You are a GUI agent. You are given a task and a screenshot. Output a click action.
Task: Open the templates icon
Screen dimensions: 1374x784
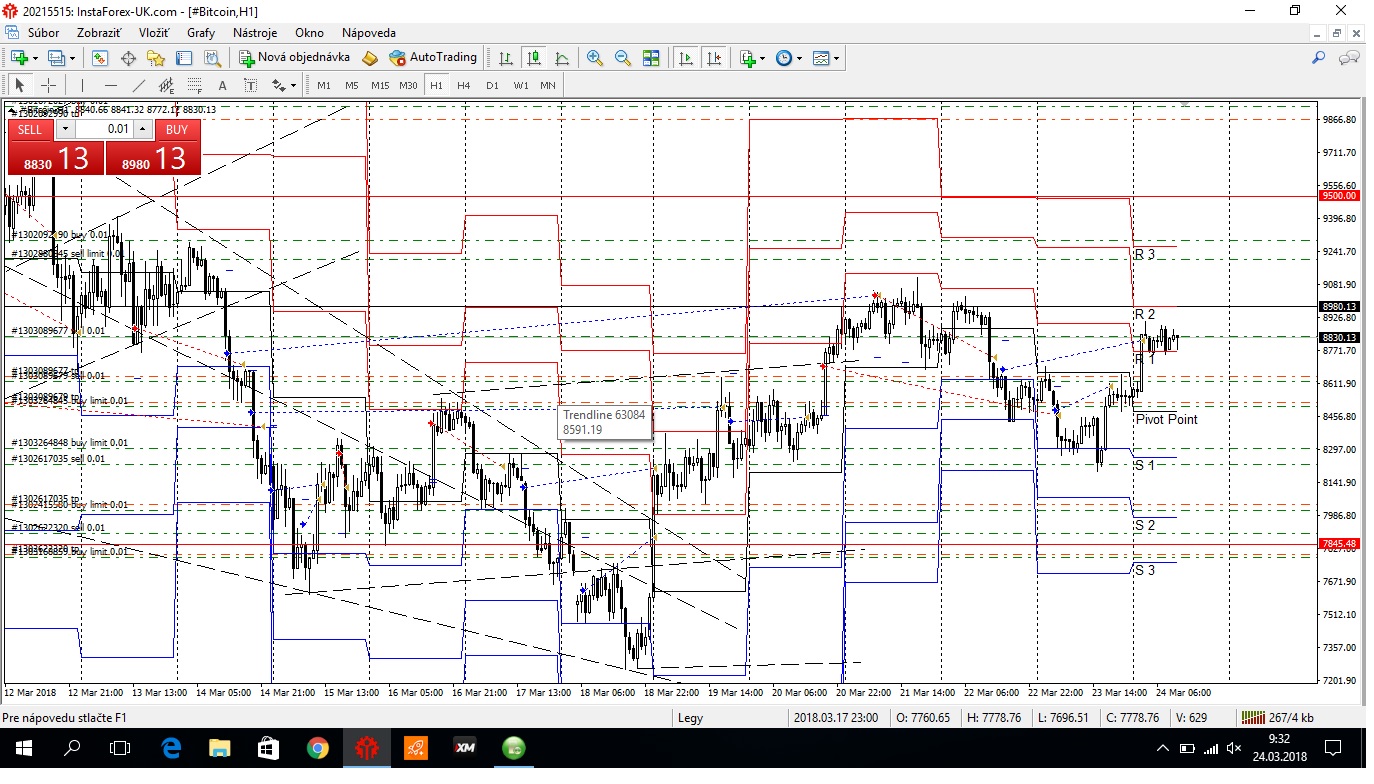(x=820, y=58)
